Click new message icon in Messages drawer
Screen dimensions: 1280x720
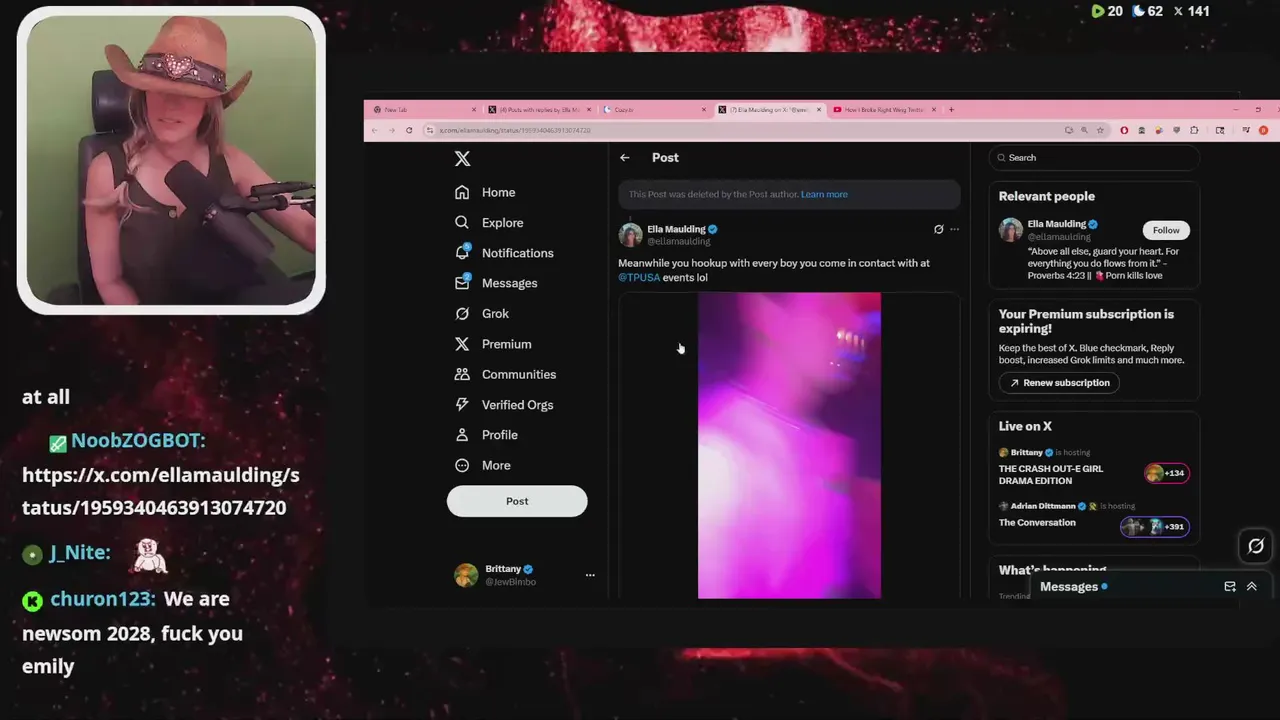[x=1230, y=587]
